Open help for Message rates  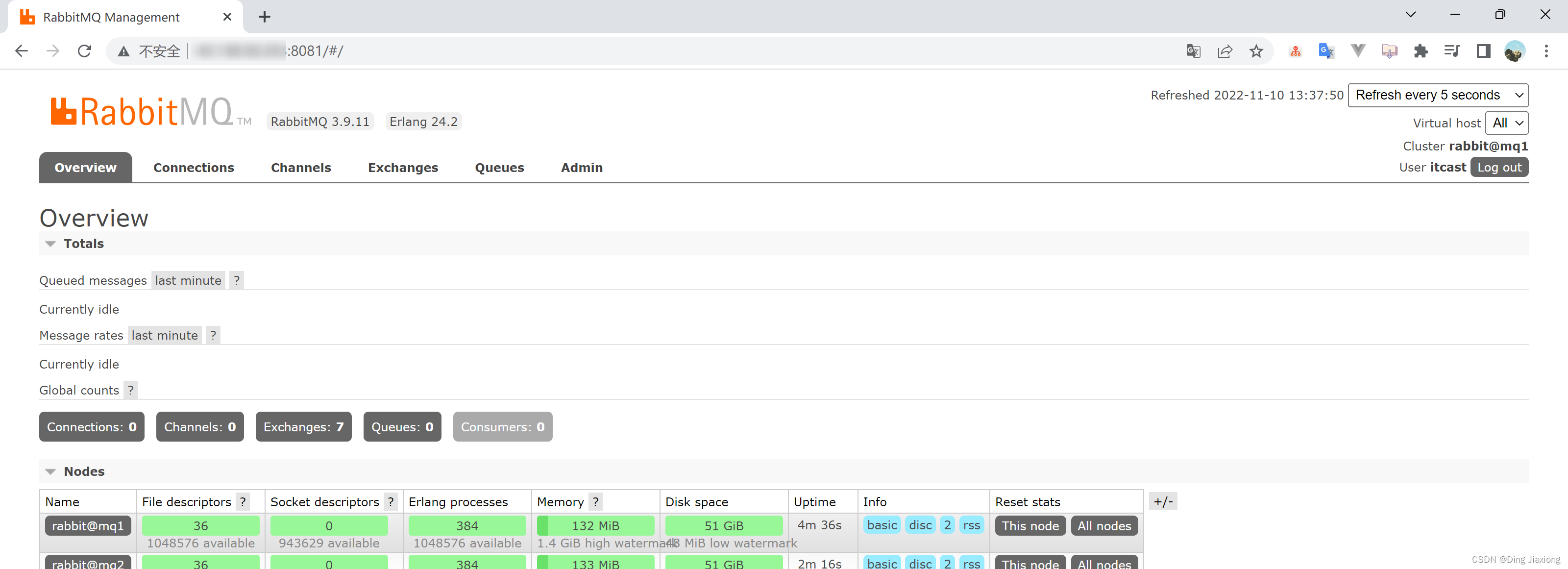(213, 335)
